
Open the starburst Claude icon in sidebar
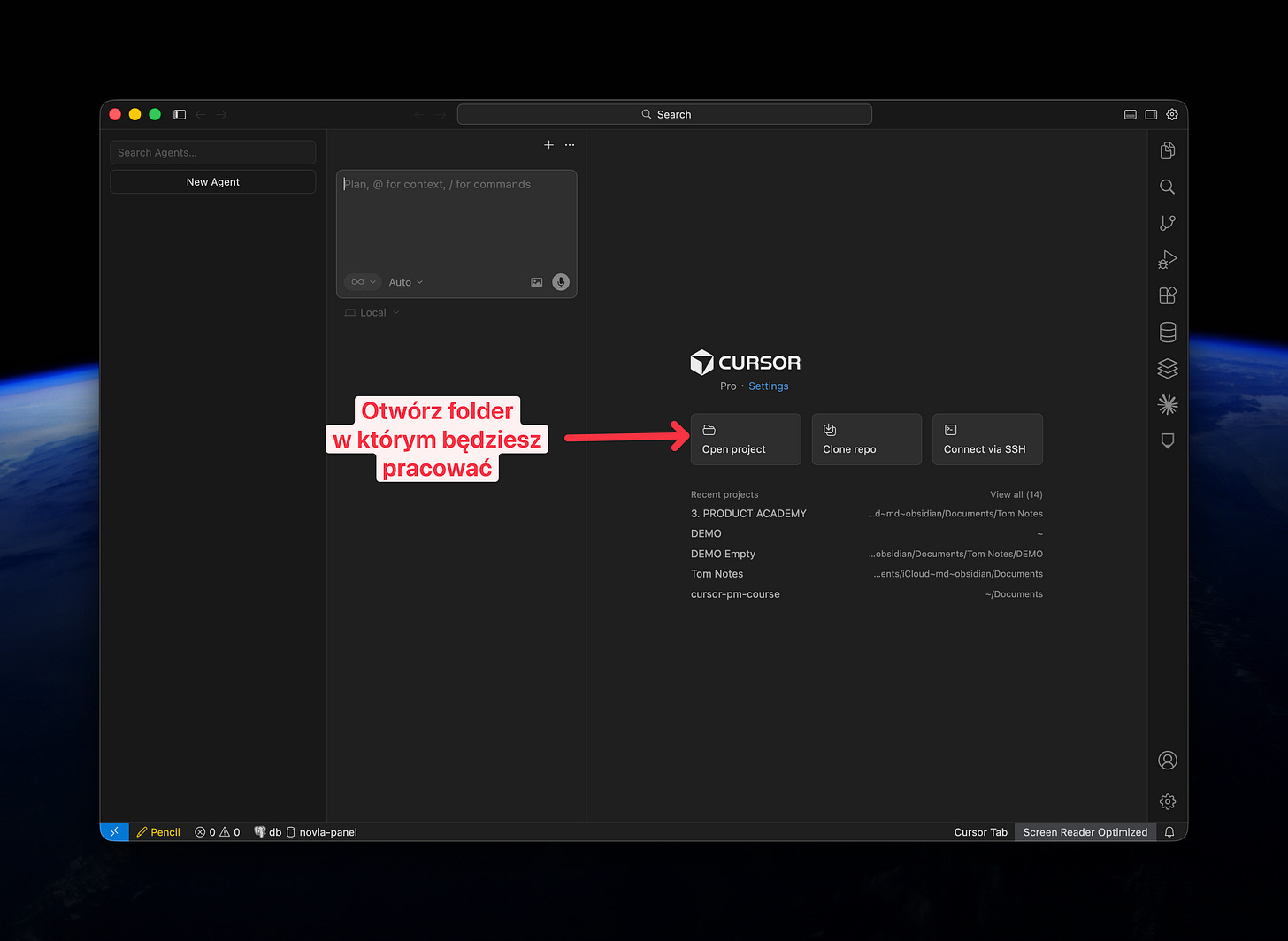[x=1168, y=404]
